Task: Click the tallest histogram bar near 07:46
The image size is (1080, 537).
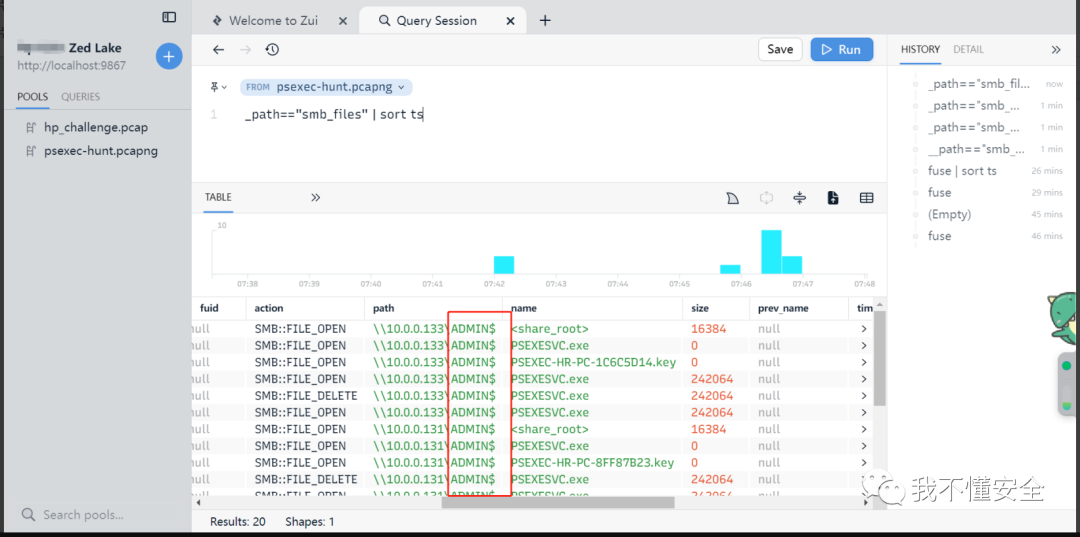Action: [771, 252]
